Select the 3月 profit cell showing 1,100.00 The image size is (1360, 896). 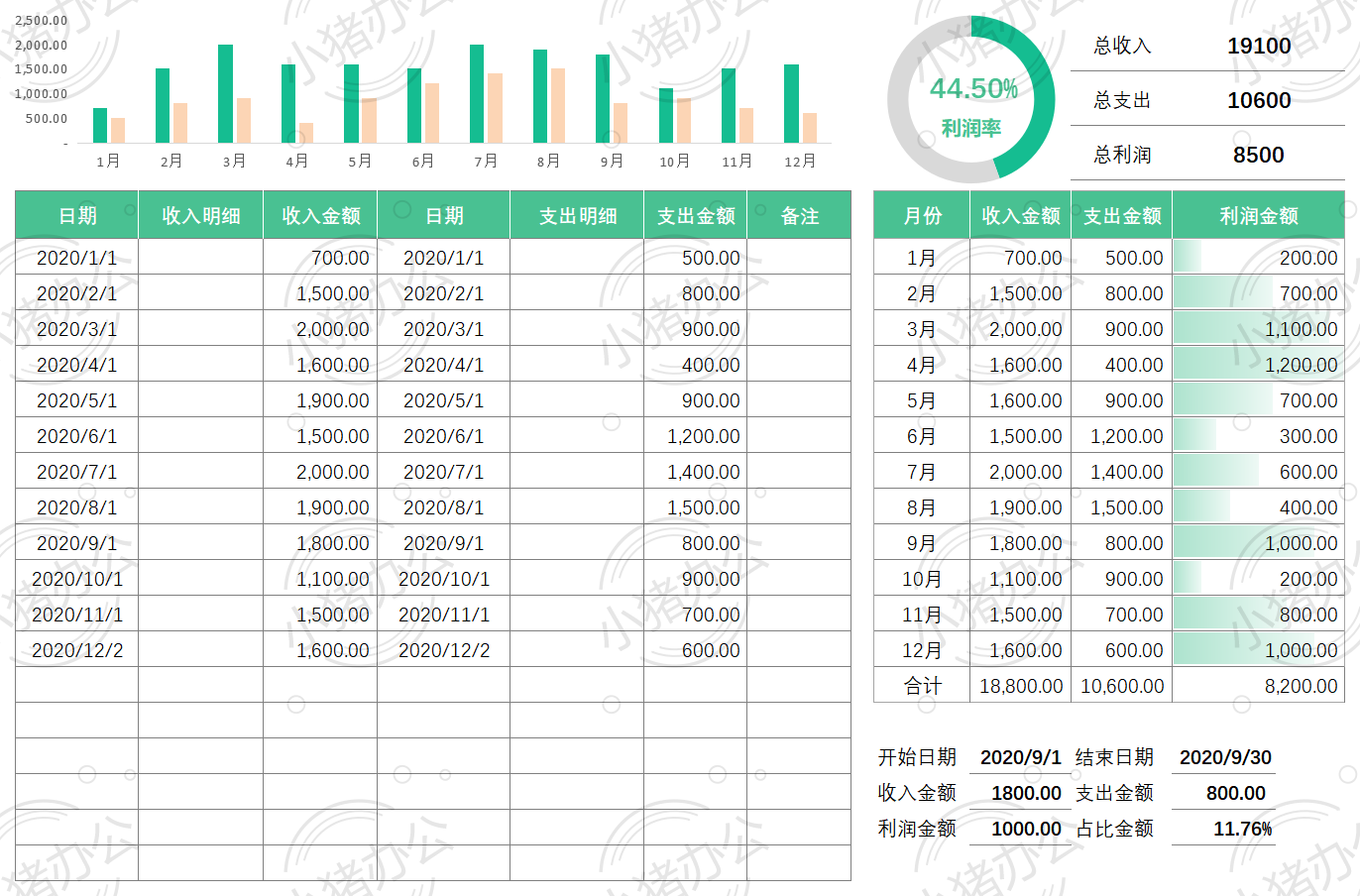click(x=1259, y=329)
